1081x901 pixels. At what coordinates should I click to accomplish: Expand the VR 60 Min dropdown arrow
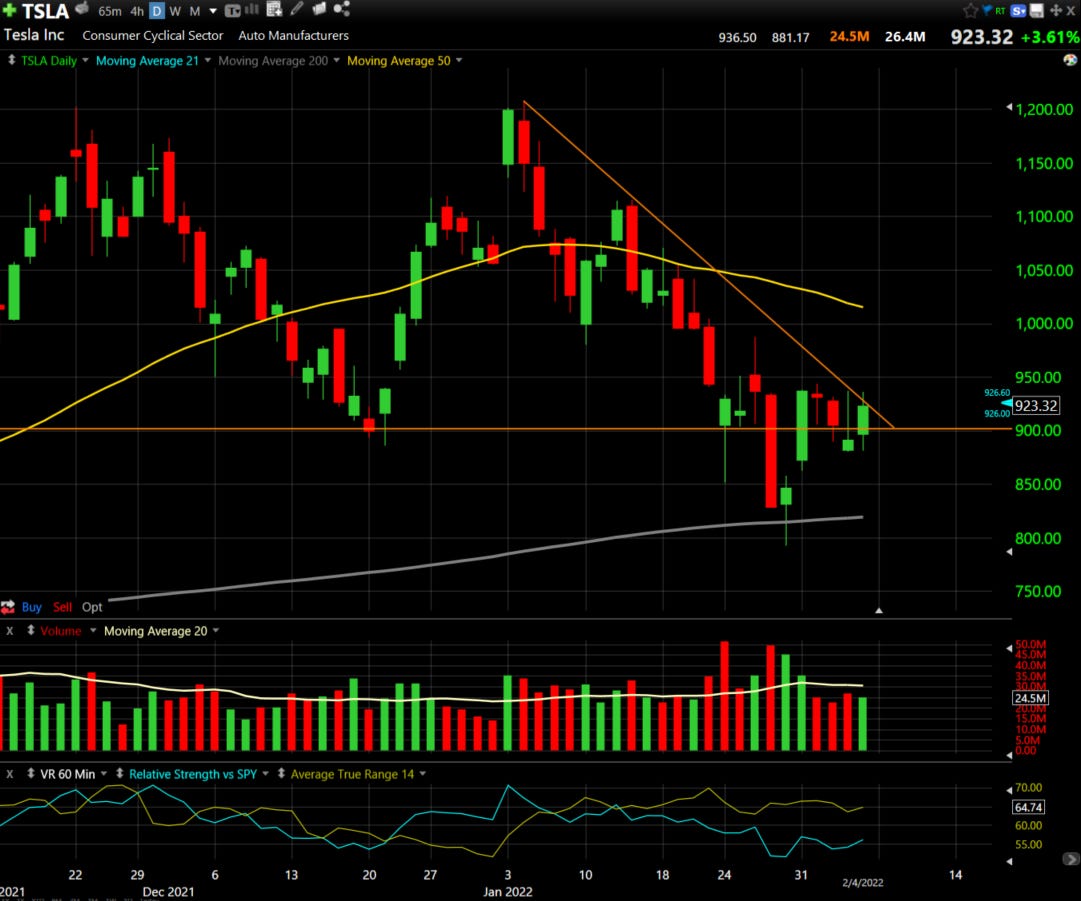pyautogui.click(x=103, y=773)
